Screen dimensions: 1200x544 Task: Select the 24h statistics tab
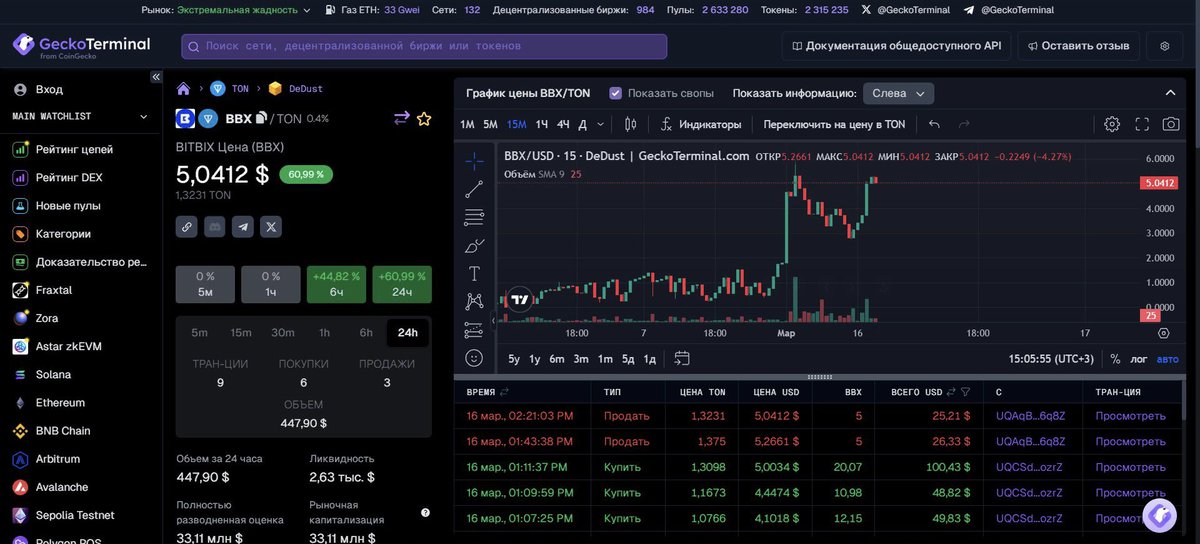407,333
